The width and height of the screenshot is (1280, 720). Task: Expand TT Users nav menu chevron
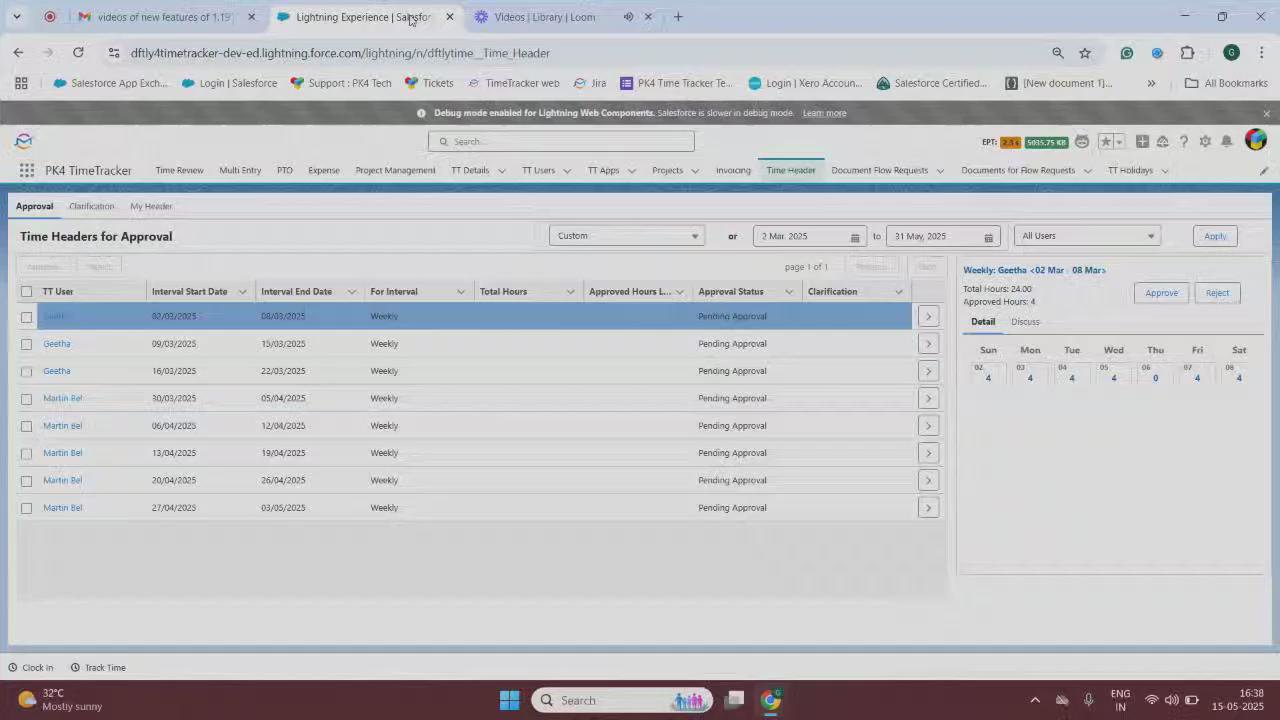[567, 171]
